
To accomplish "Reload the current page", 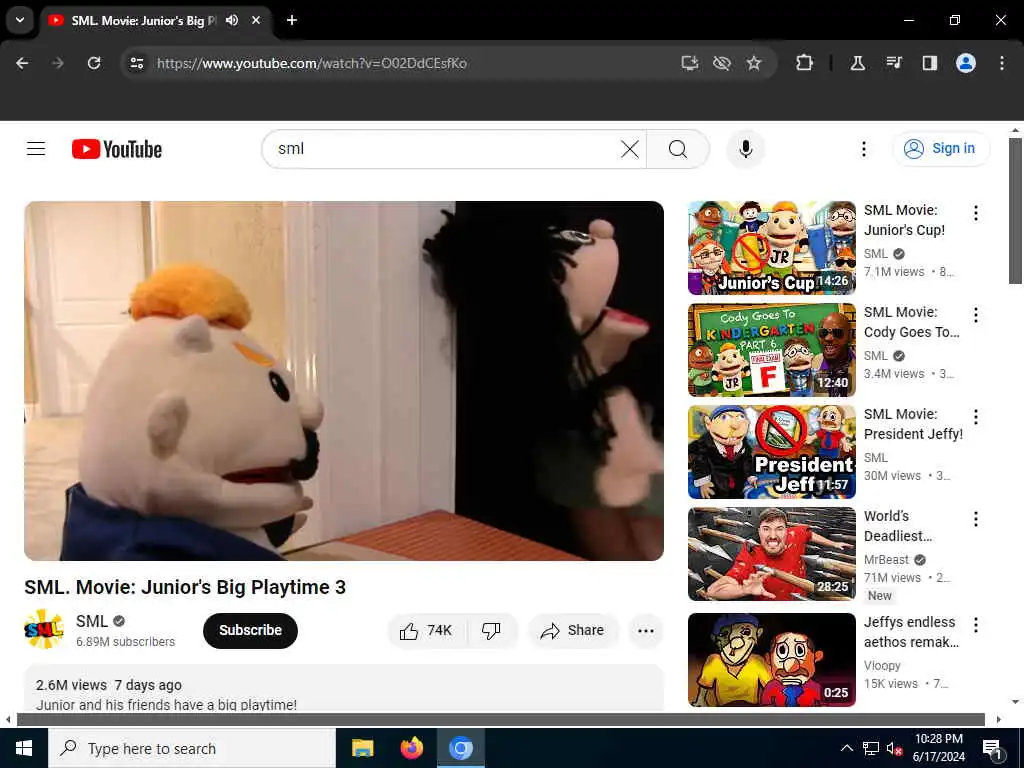I will 94,63.
